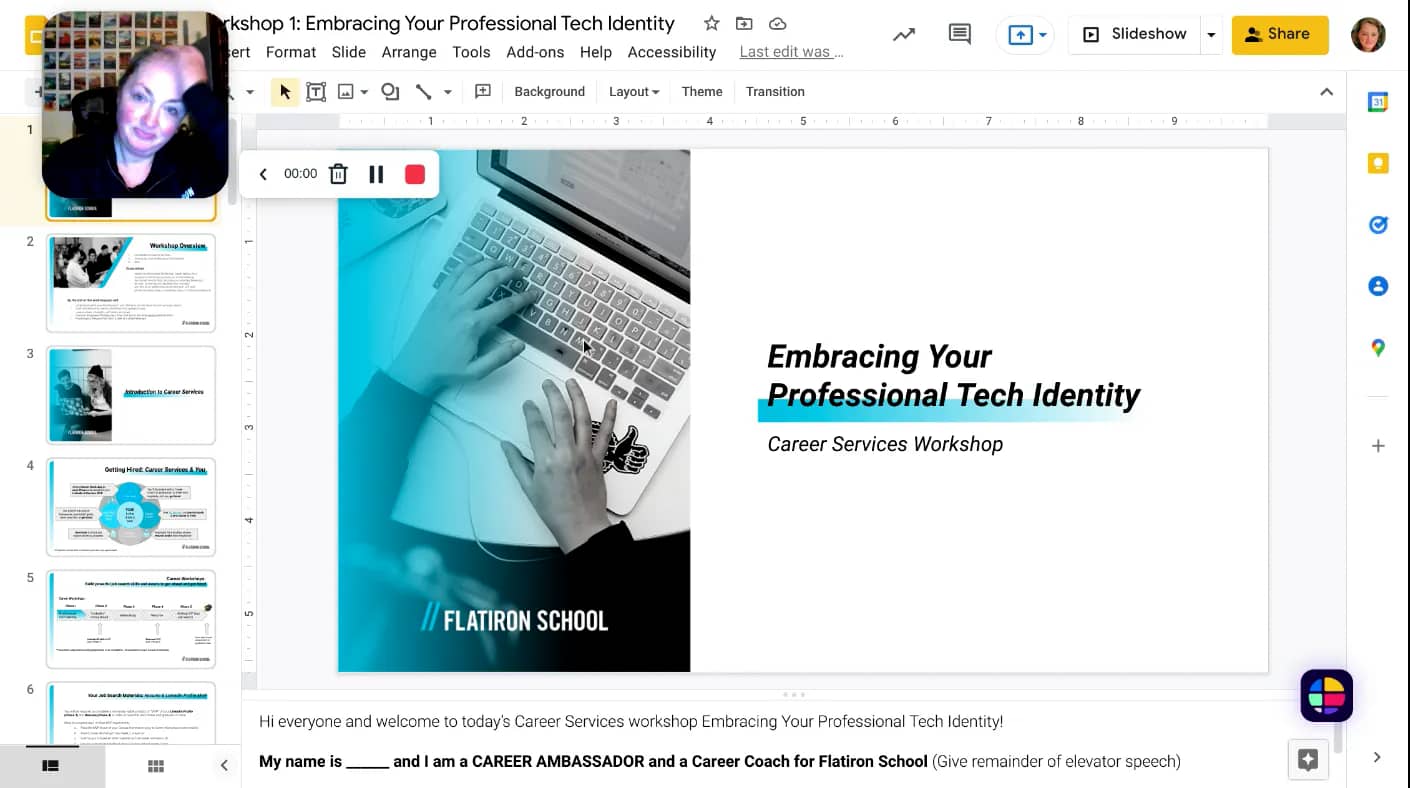Delete the recording with the trash icon

(x=338, y=174)
